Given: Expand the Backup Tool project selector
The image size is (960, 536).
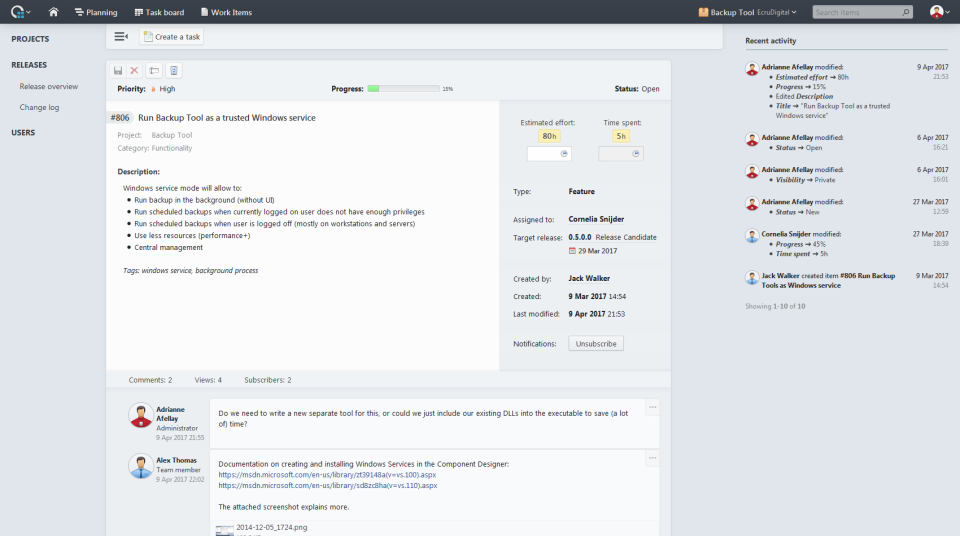Looking at the screenshot, I should (x=748, y=12).
